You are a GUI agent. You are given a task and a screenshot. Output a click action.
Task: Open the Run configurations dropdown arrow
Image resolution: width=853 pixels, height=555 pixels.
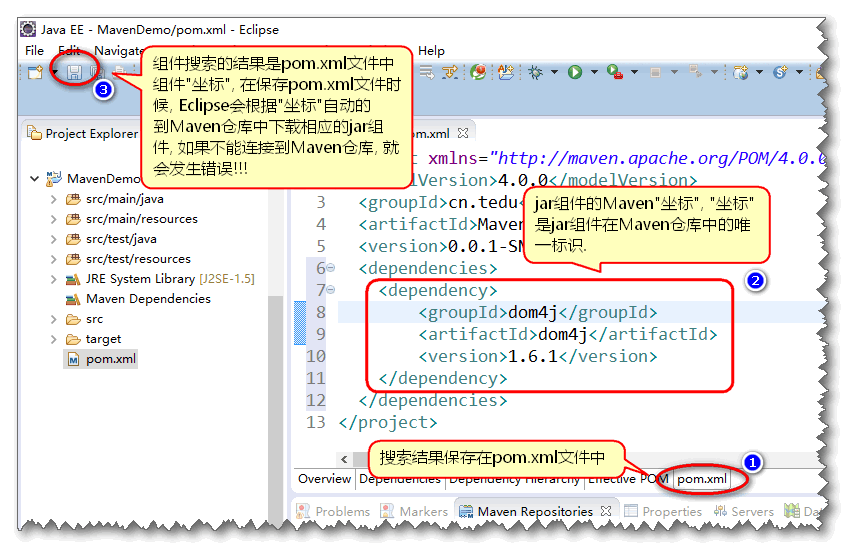point(594,72)
